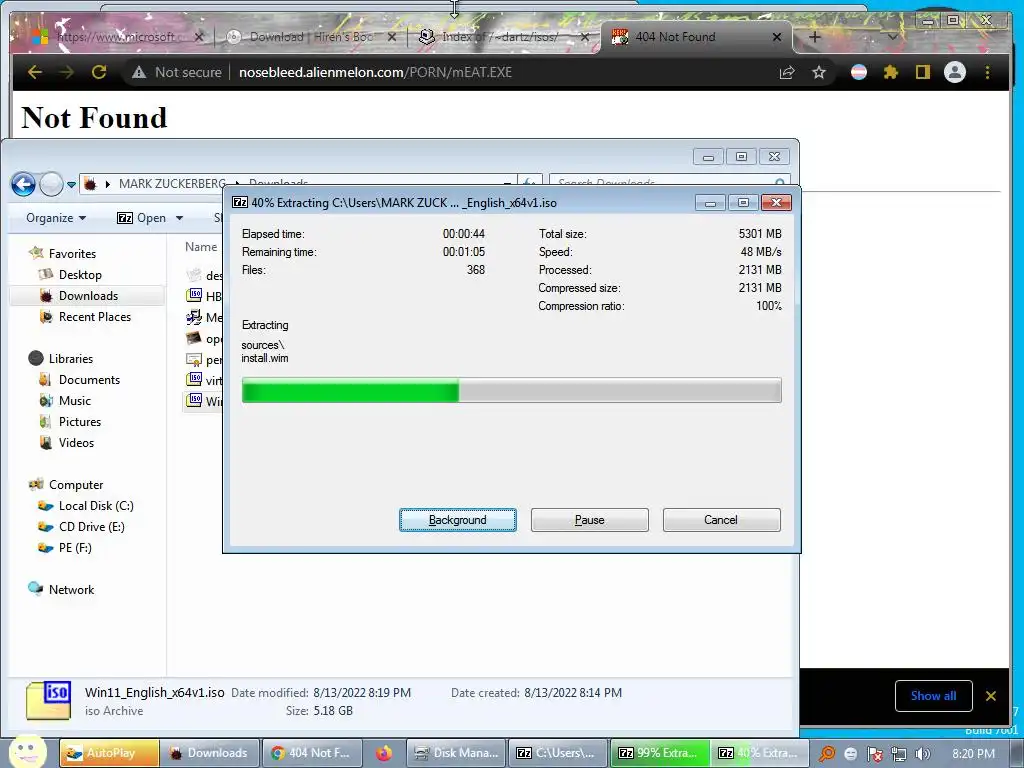Open CD Drive (E:)

tap(81, 526)
